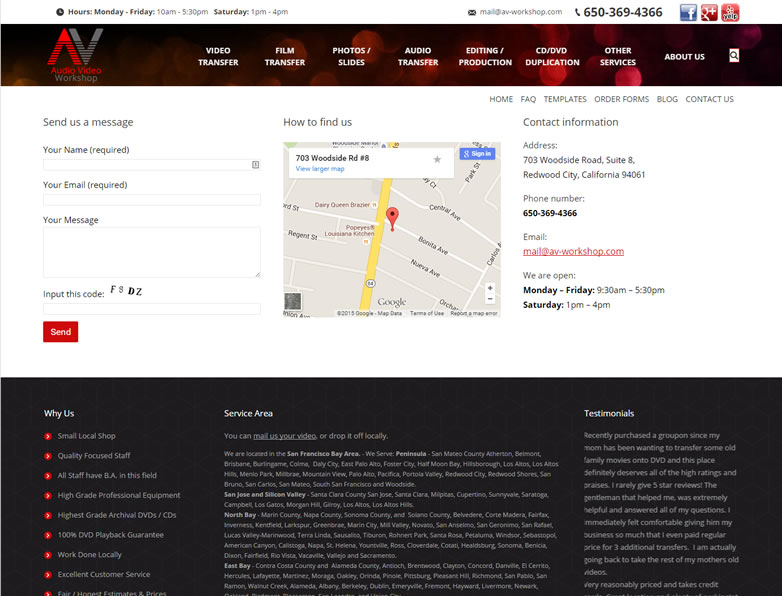
Task: Zoom in on the map with plus button
Action: coord(489,289)
